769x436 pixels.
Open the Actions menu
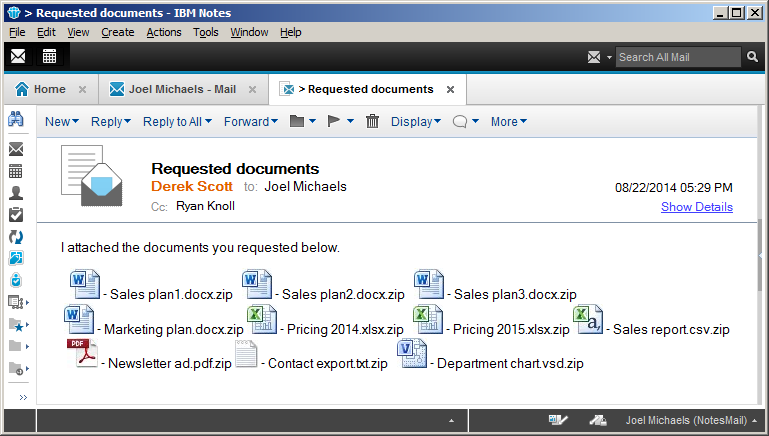tap(164, 32)
